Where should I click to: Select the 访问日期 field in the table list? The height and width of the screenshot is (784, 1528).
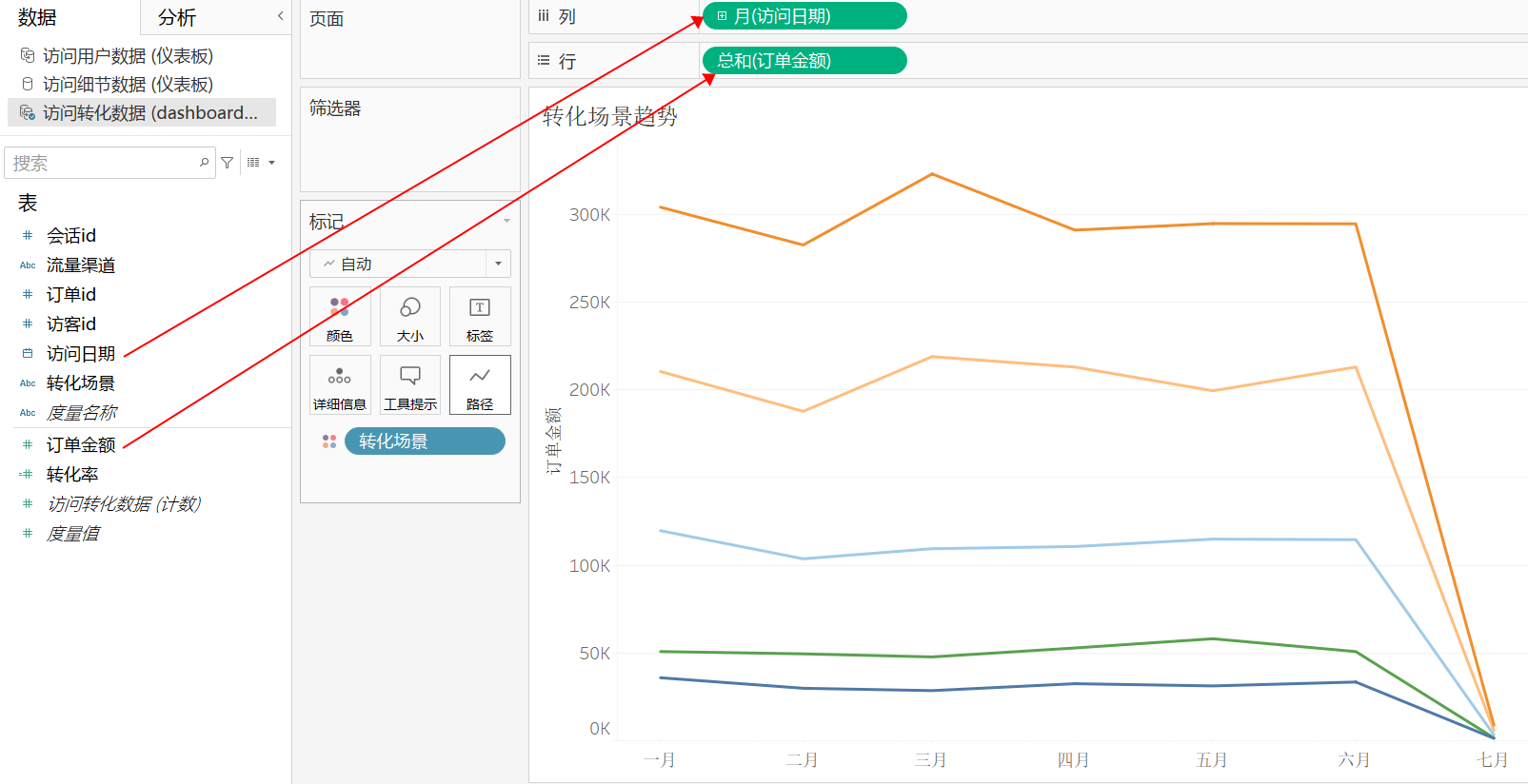[x=81, y=353]
